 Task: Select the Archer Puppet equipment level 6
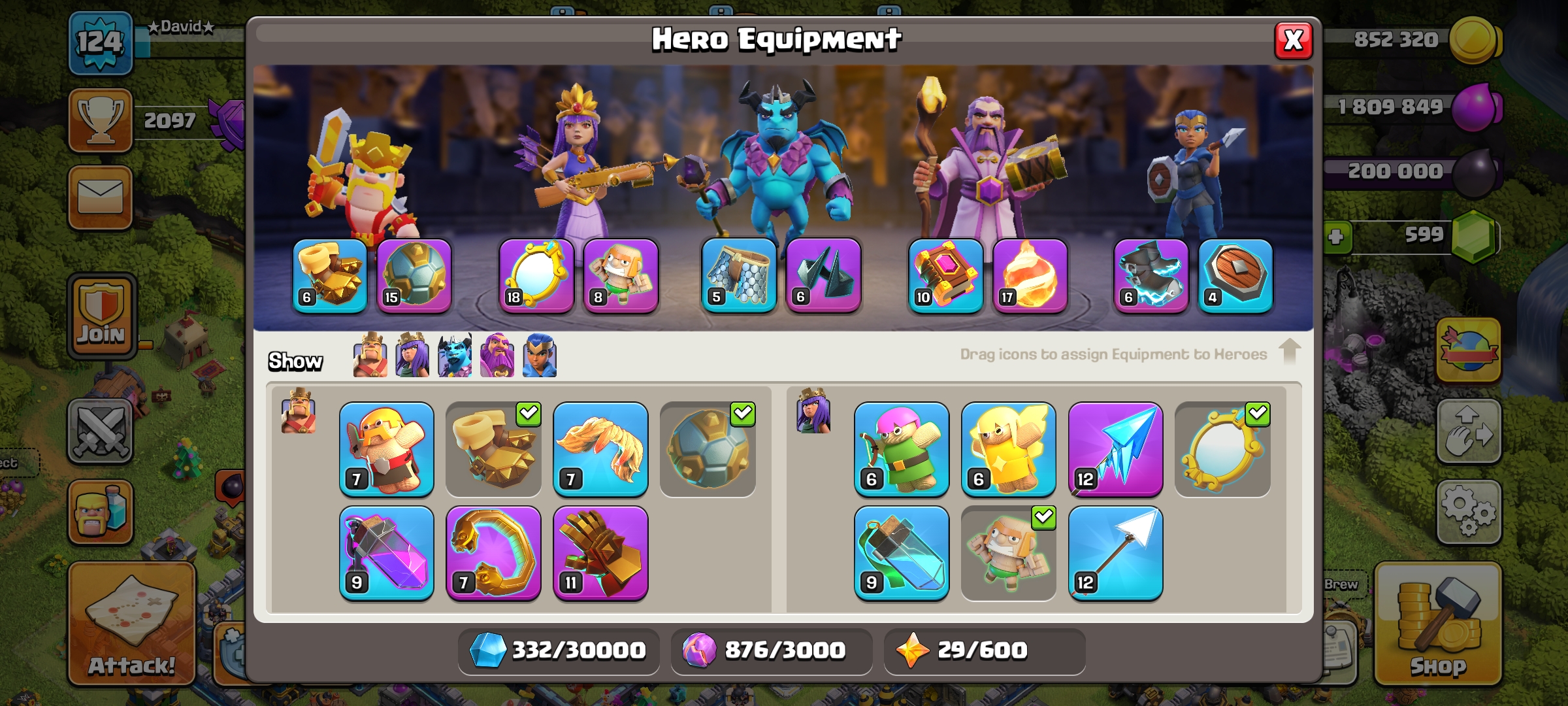click(902, 450)
